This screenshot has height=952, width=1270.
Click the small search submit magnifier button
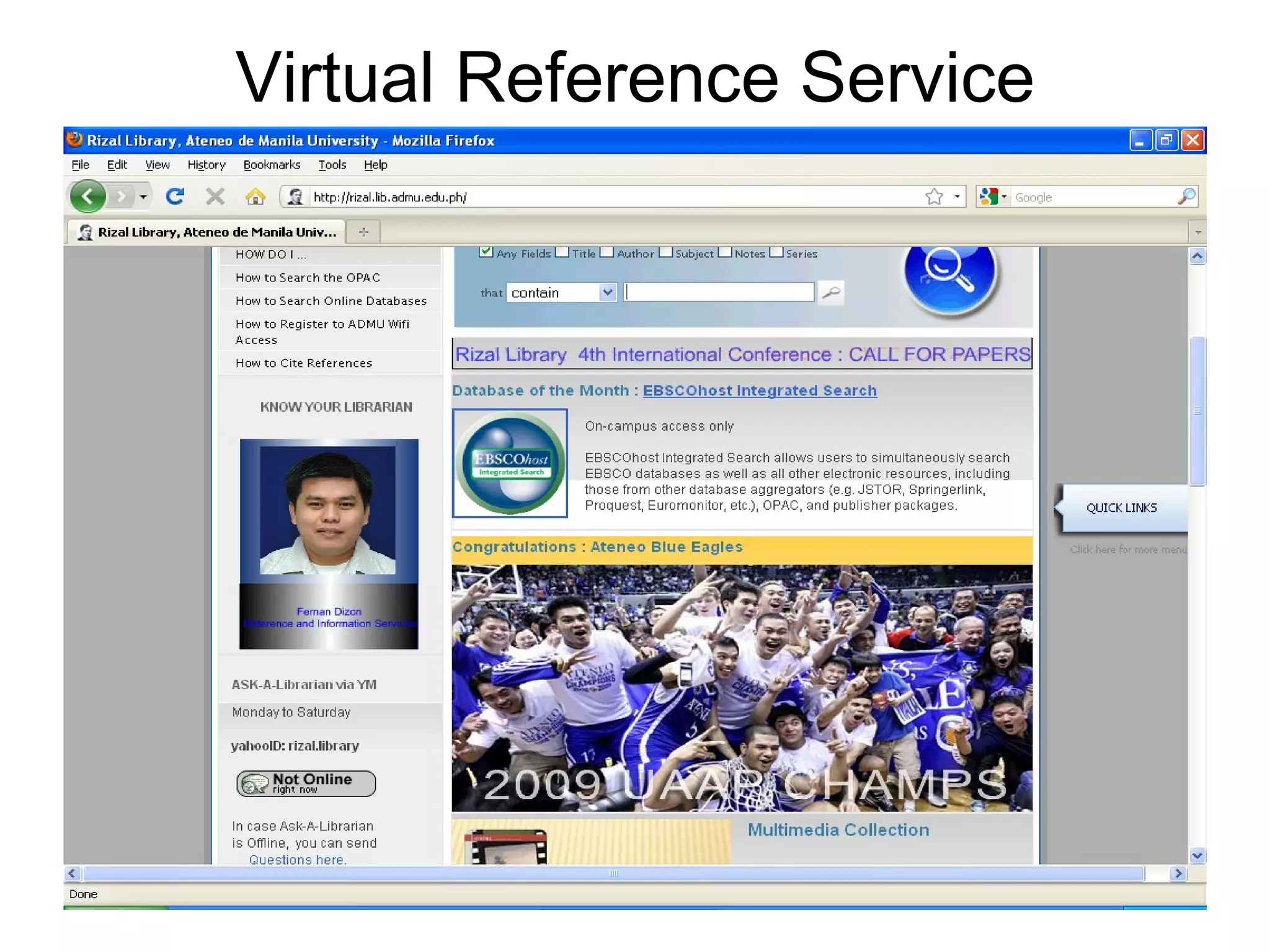point(832,293)
